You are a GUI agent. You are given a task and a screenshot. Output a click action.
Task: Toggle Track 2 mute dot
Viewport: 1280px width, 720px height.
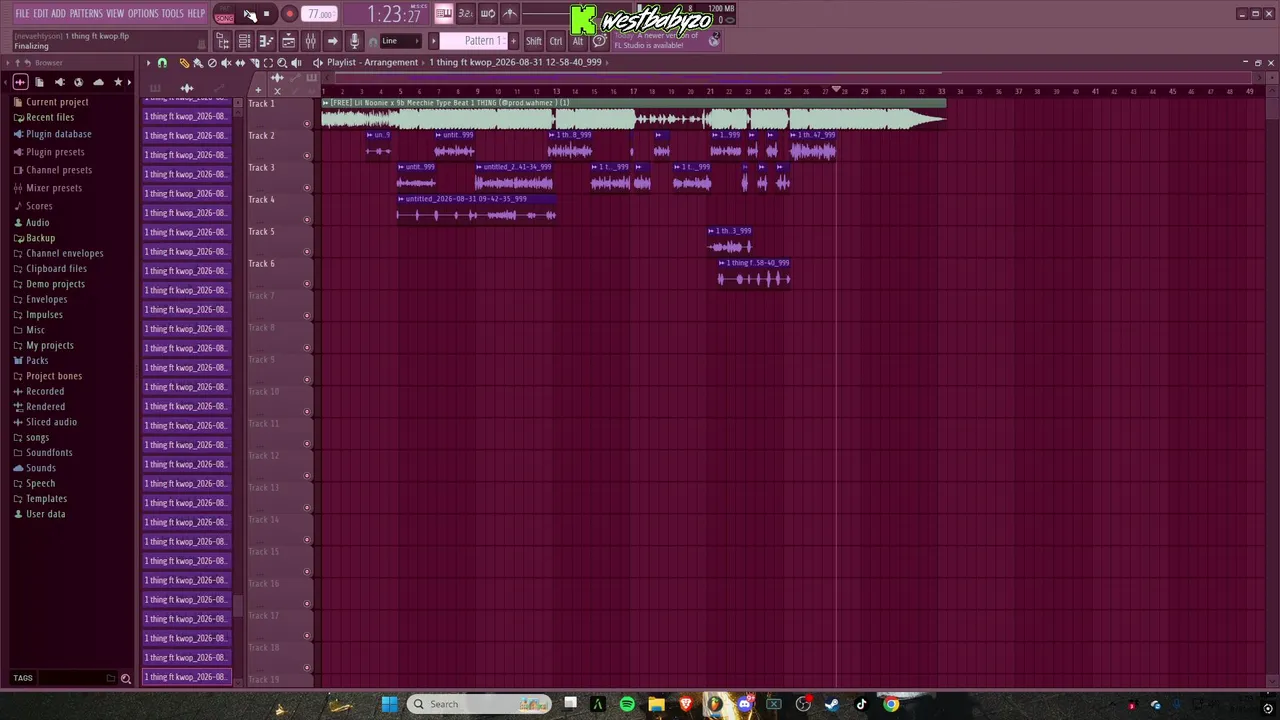click(307, 155)
